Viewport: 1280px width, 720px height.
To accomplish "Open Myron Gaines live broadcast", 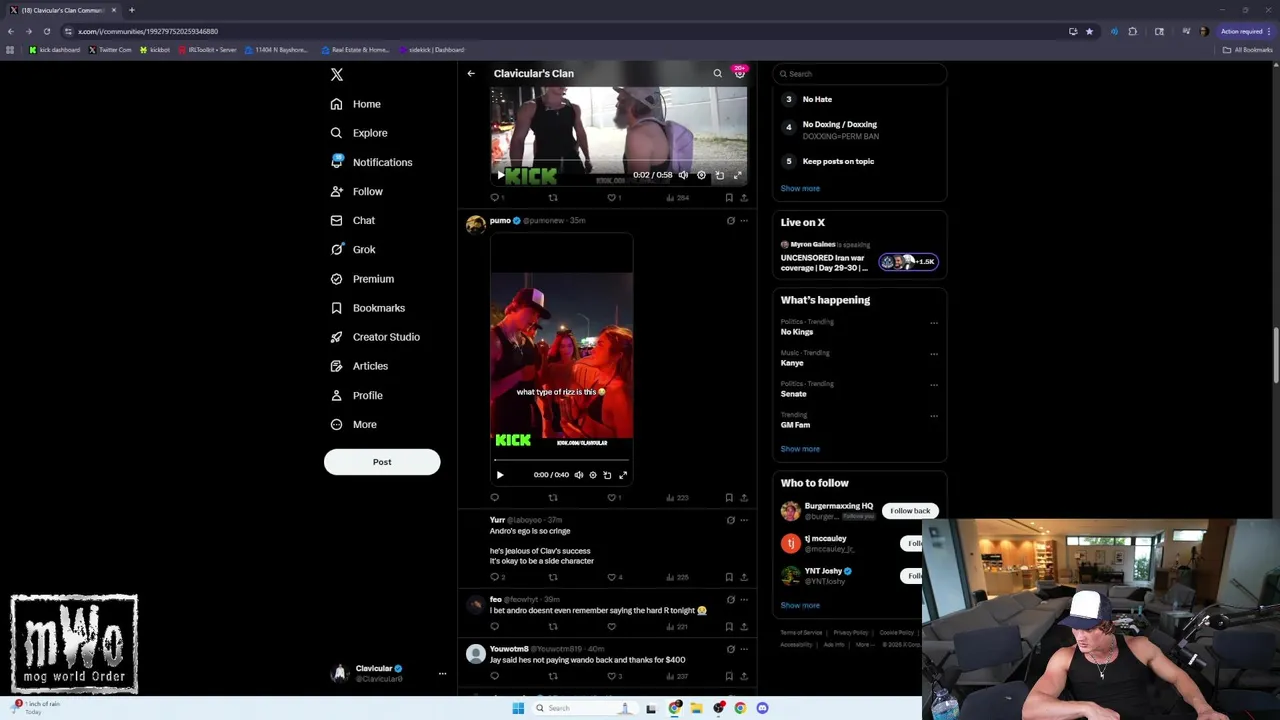I will tap(859, 257).
